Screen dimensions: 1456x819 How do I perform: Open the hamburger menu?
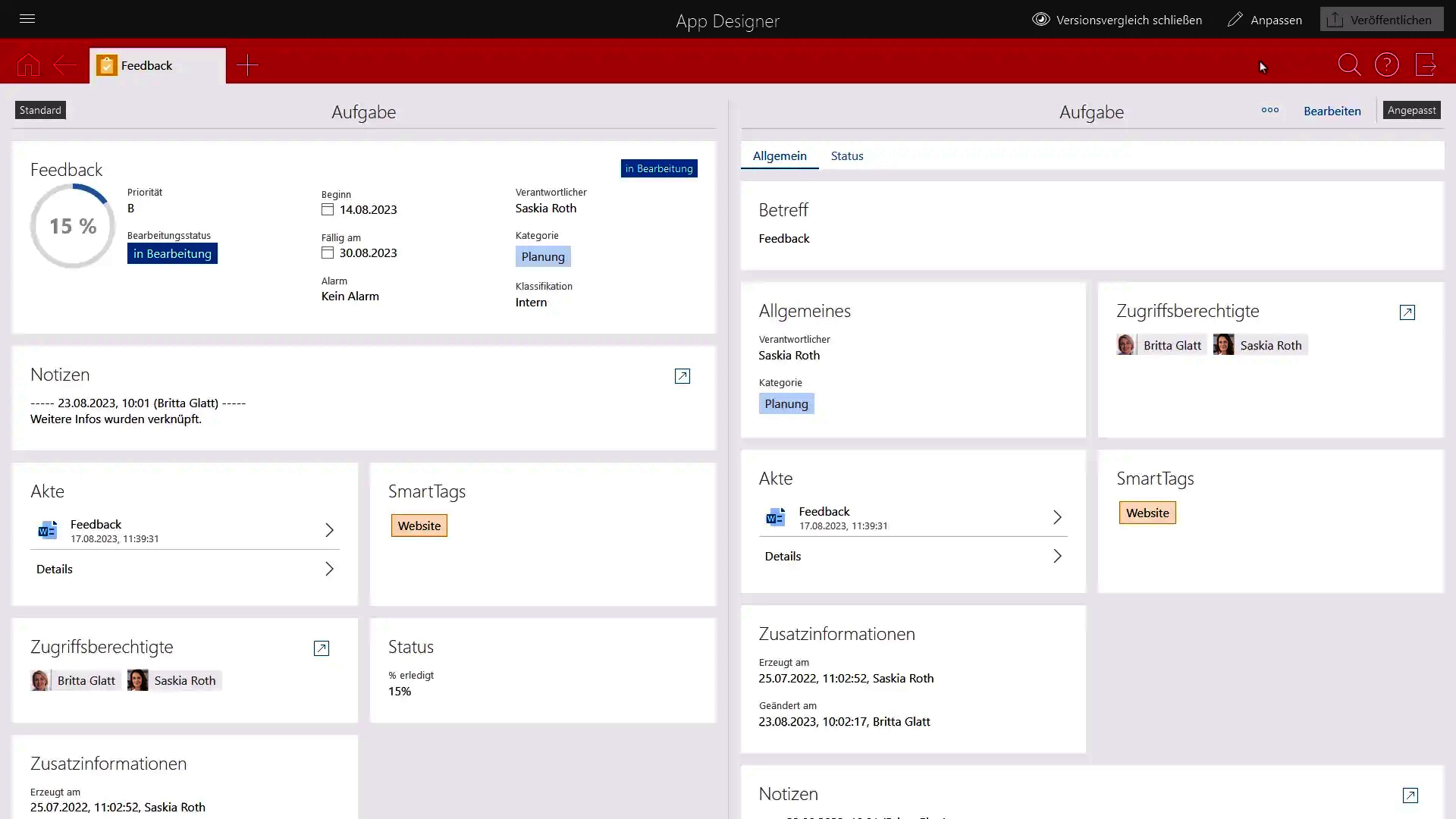point(27,19)
